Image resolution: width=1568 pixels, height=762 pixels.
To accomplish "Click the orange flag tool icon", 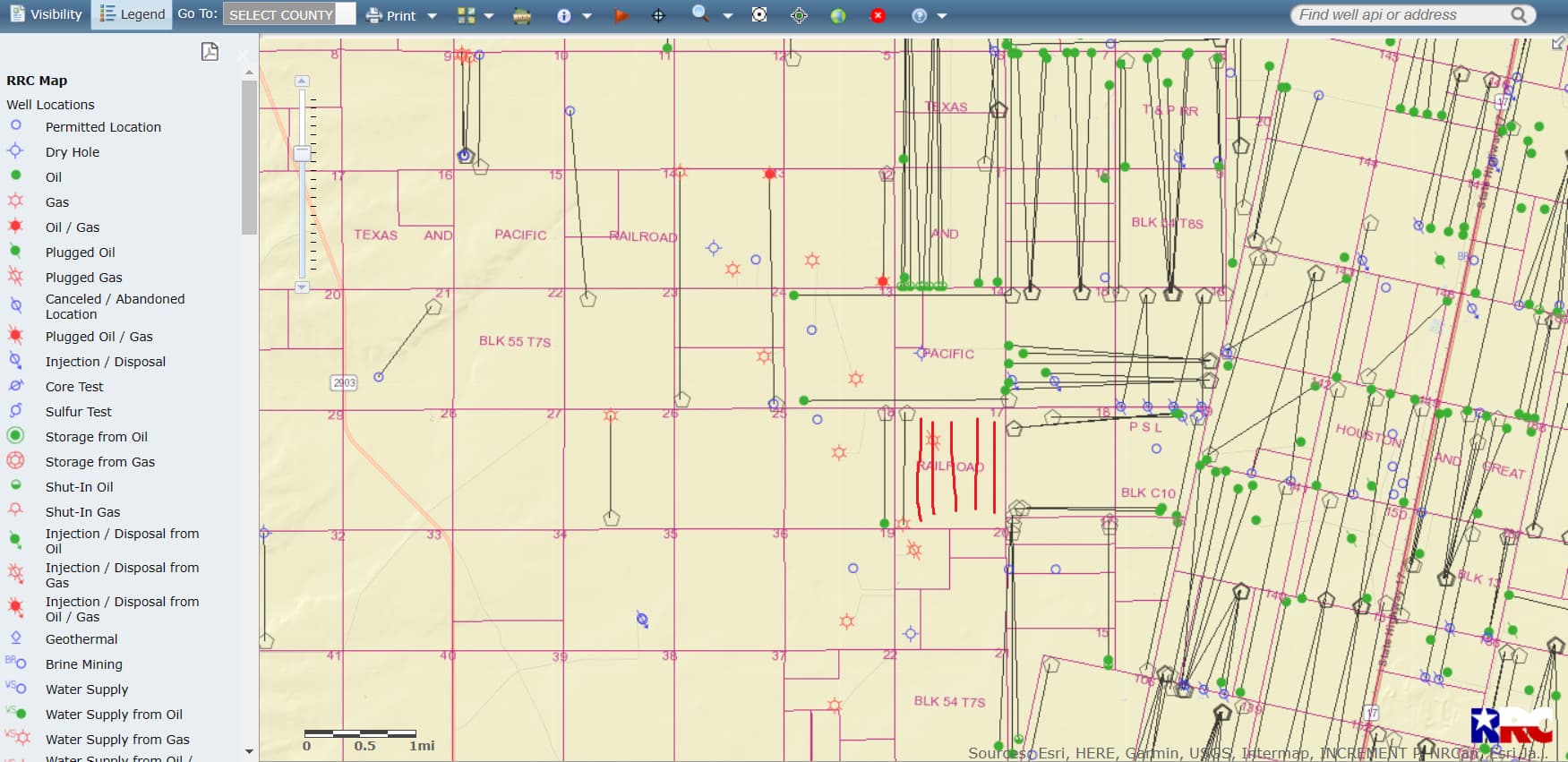I will click(x=621, y=15).
